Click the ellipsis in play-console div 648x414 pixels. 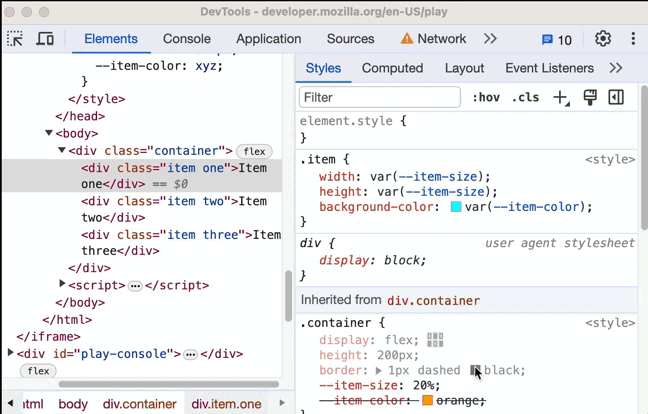click(191, 355)
